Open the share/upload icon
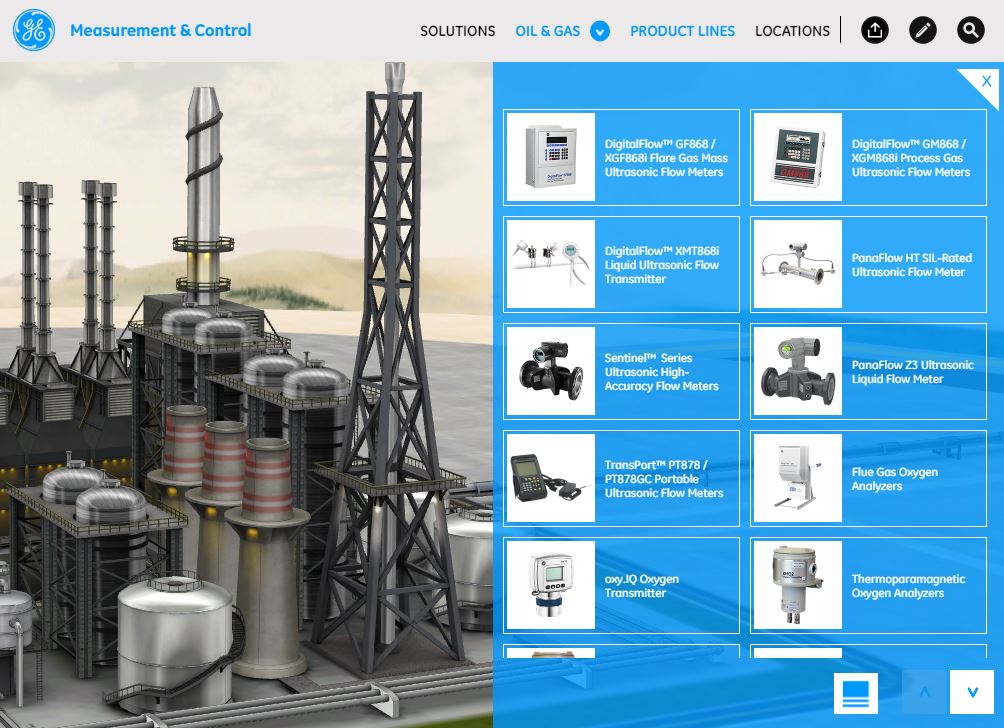 [x=874, y=31]
